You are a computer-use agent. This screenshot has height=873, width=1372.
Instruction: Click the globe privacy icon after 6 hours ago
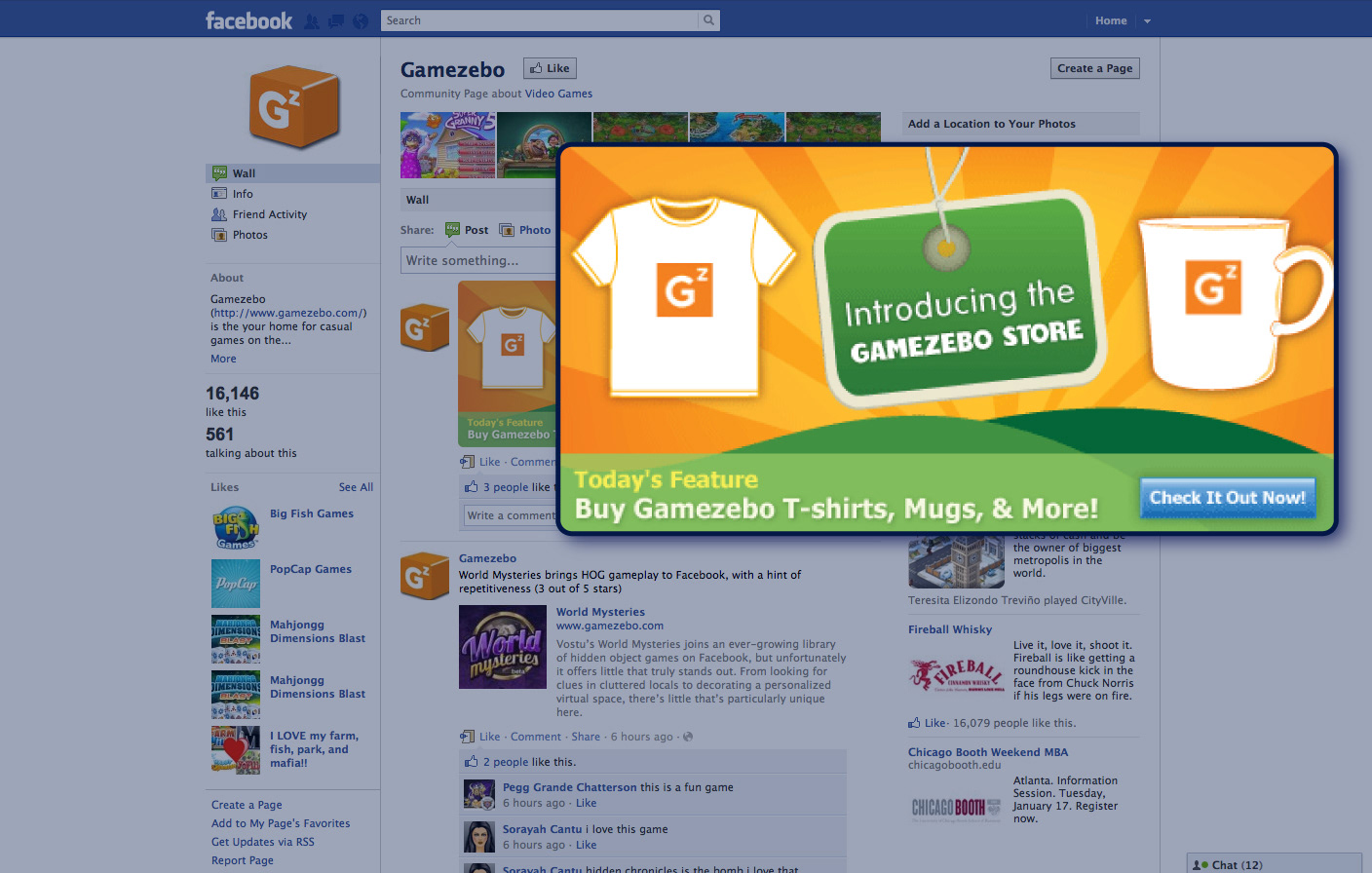[688, 737]
